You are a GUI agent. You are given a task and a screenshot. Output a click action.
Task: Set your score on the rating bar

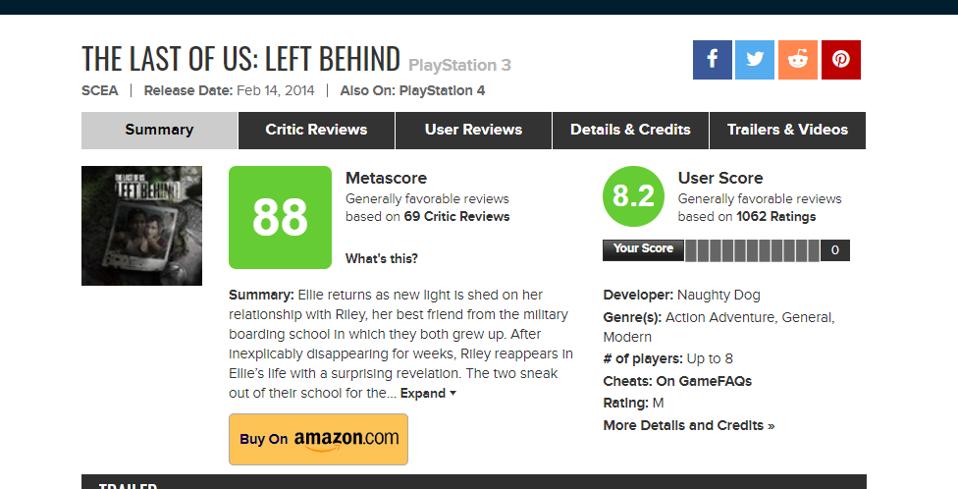coord(752,250)
